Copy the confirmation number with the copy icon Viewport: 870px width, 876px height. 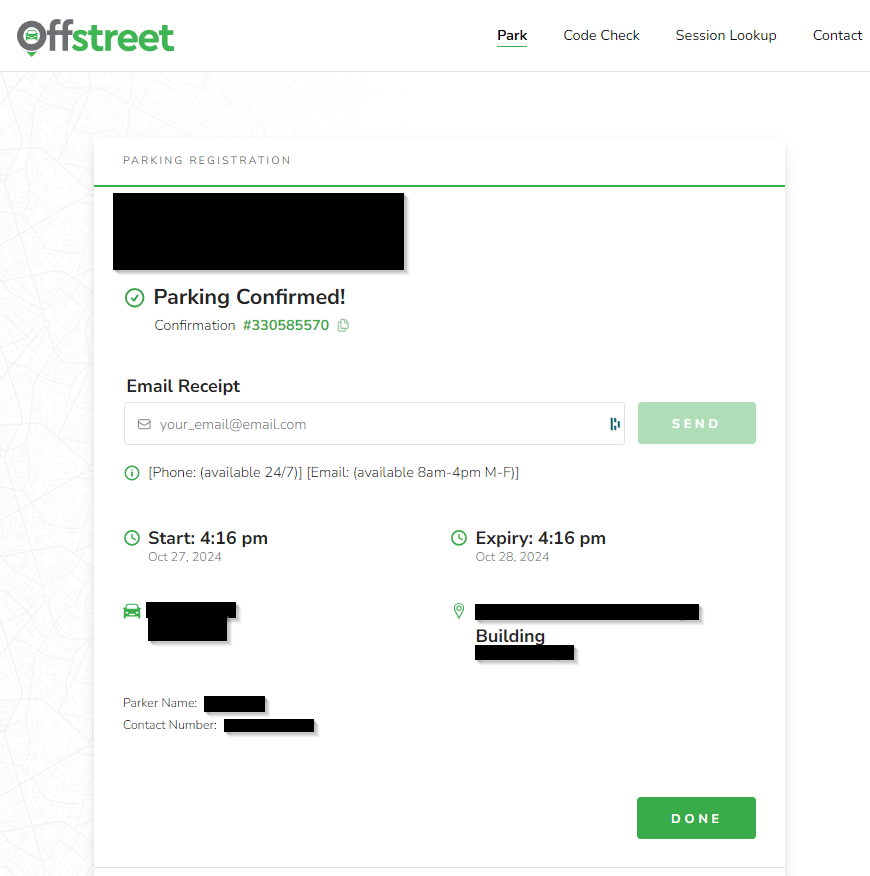tap(344, 325)
